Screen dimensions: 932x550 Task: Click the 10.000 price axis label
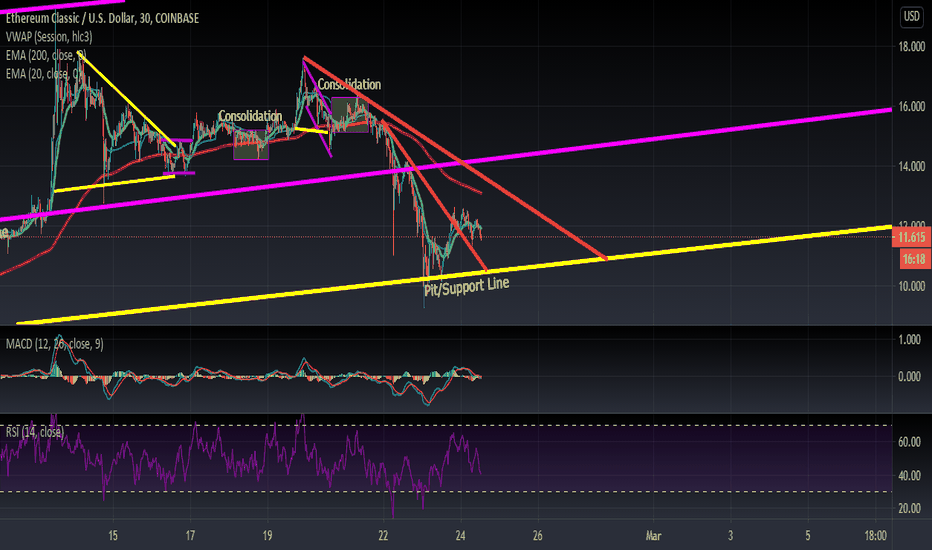pyautogui.click(x=912, y=287)
